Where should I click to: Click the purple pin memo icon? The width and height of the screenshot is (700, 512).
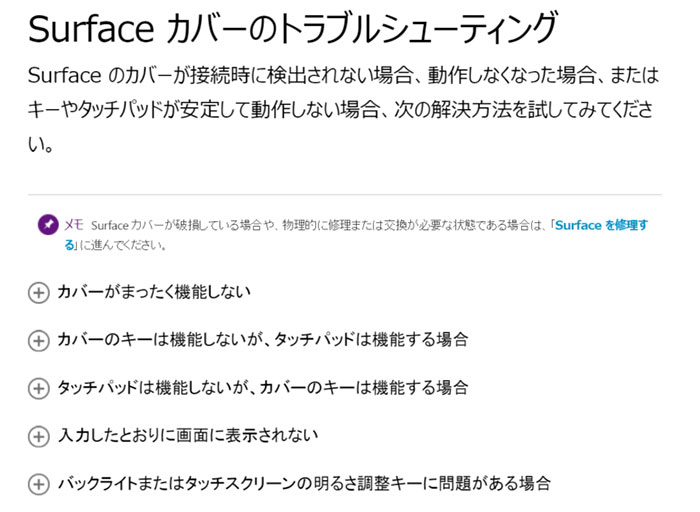pyautogui.click(x=48, y=225)
